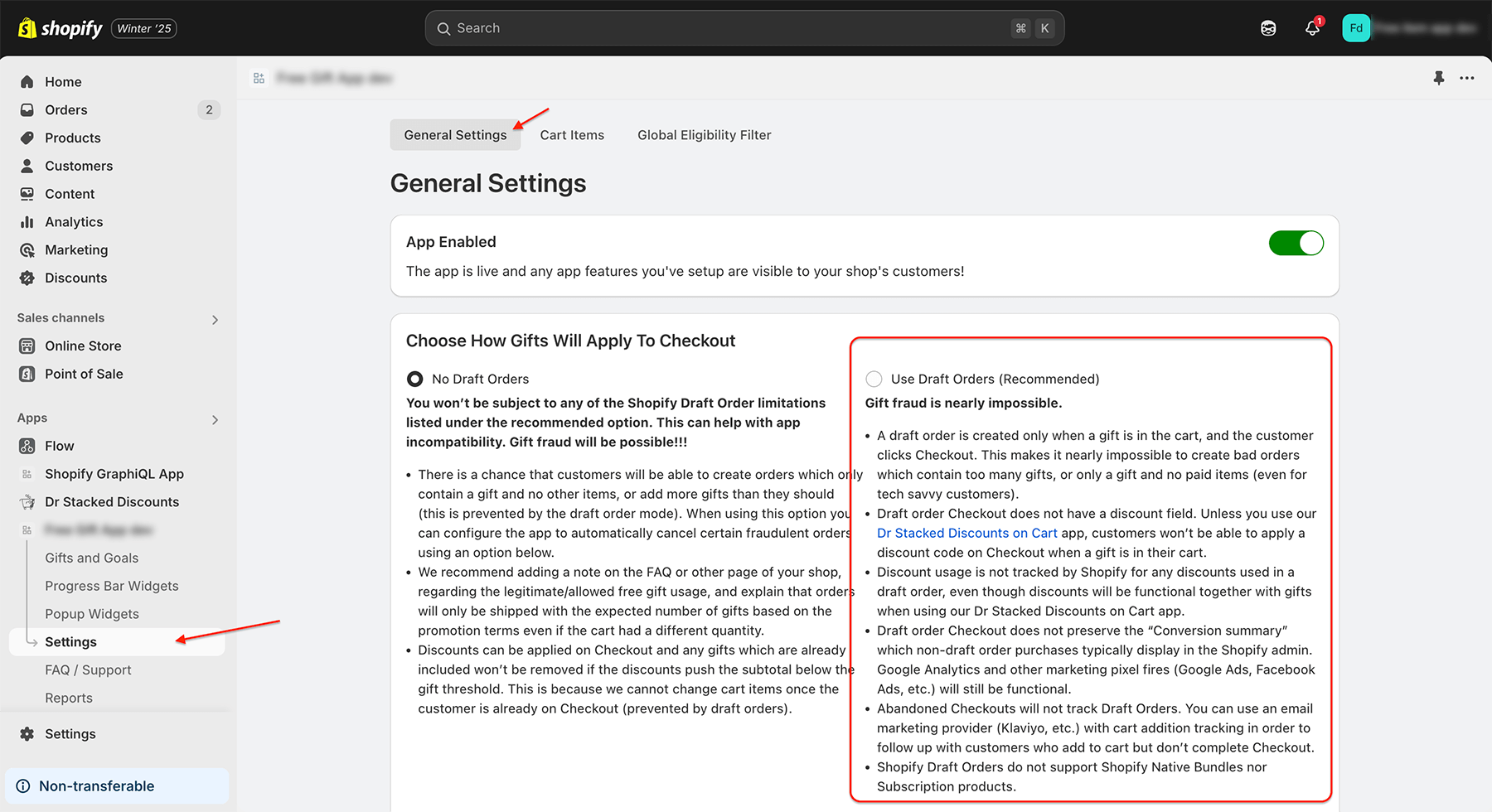Open the three-dot more actions menu

tap(1467, 78)
